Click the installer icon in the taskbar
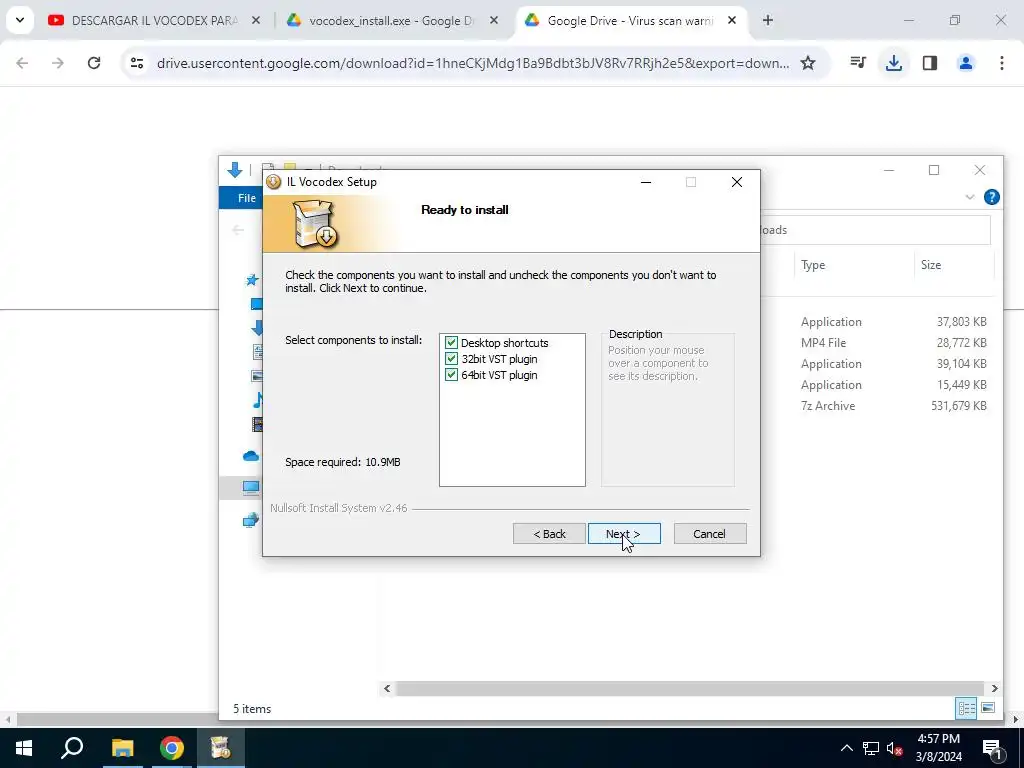Viewport: 1024px width, 768px height. point(221,748)
